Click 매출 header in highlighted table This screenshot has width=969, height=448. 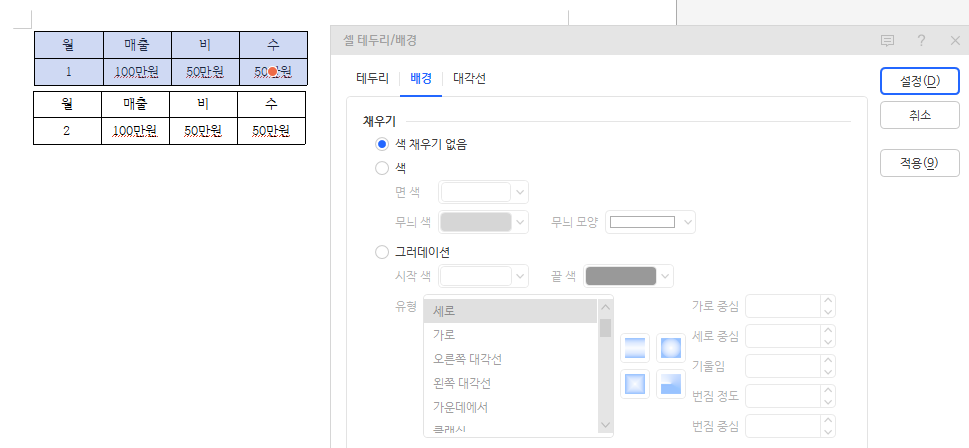pyautogui.click(x=137, y=45)
